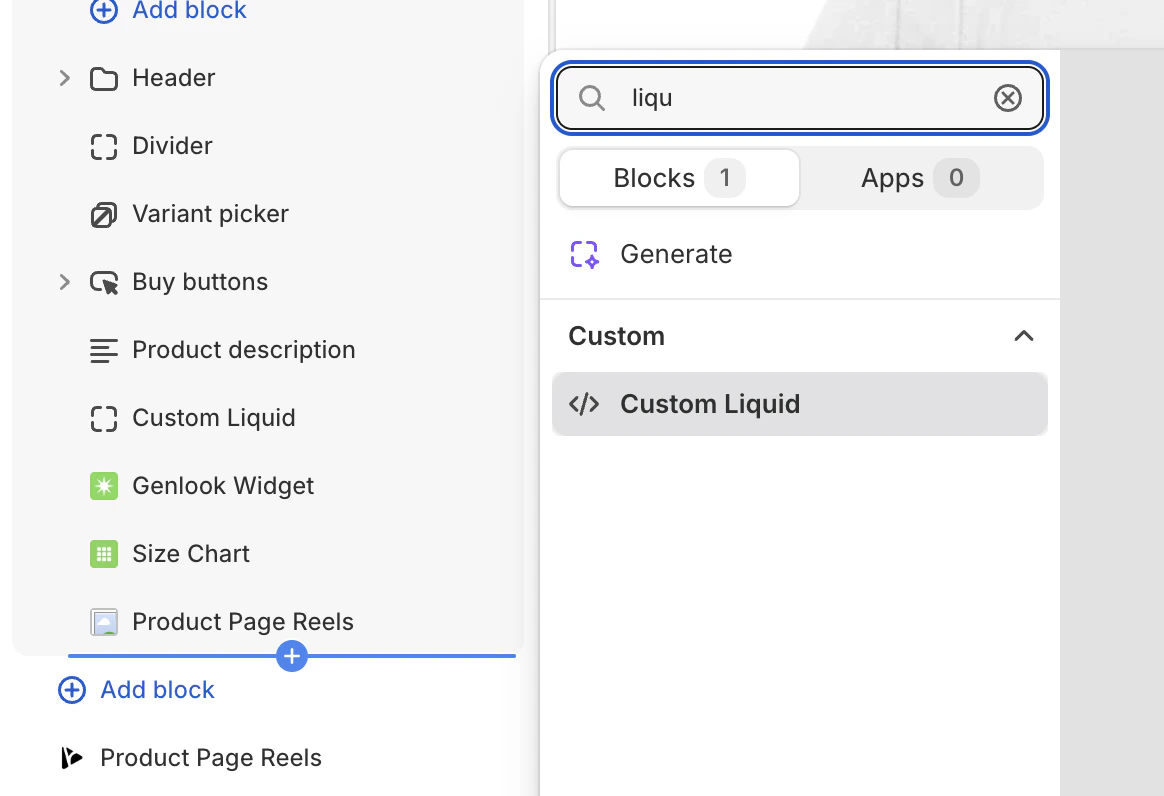1164x796 pixels.
Task: Clear the search field with the X button
Action: [1007, 97]
